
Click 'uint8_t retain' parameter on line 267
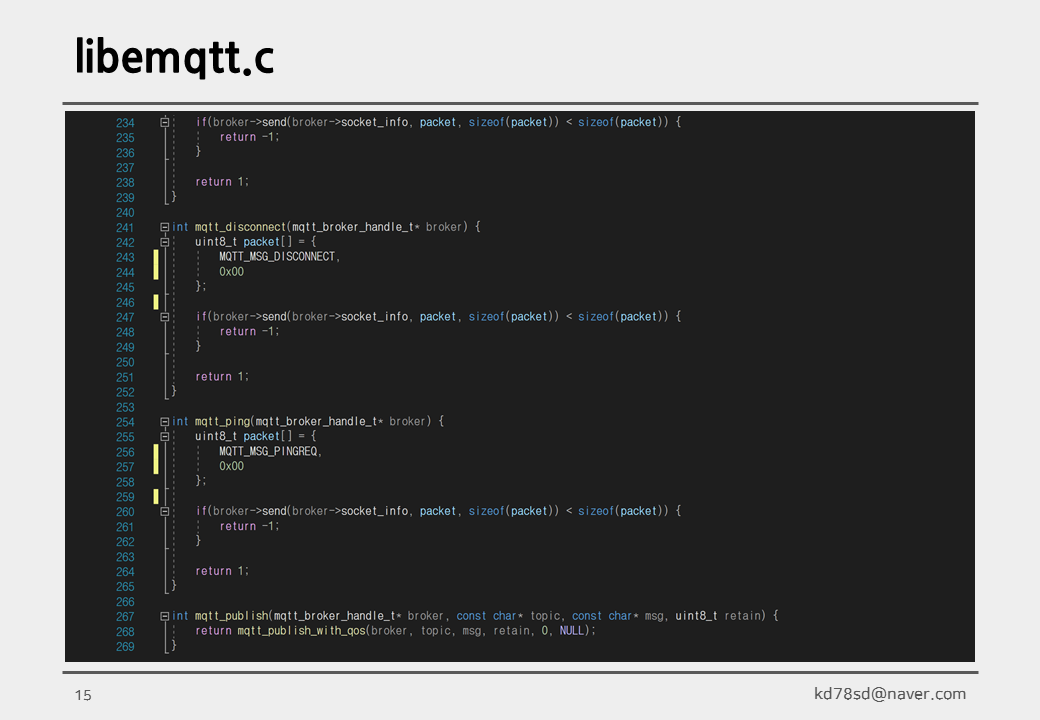tap(720, 616)
